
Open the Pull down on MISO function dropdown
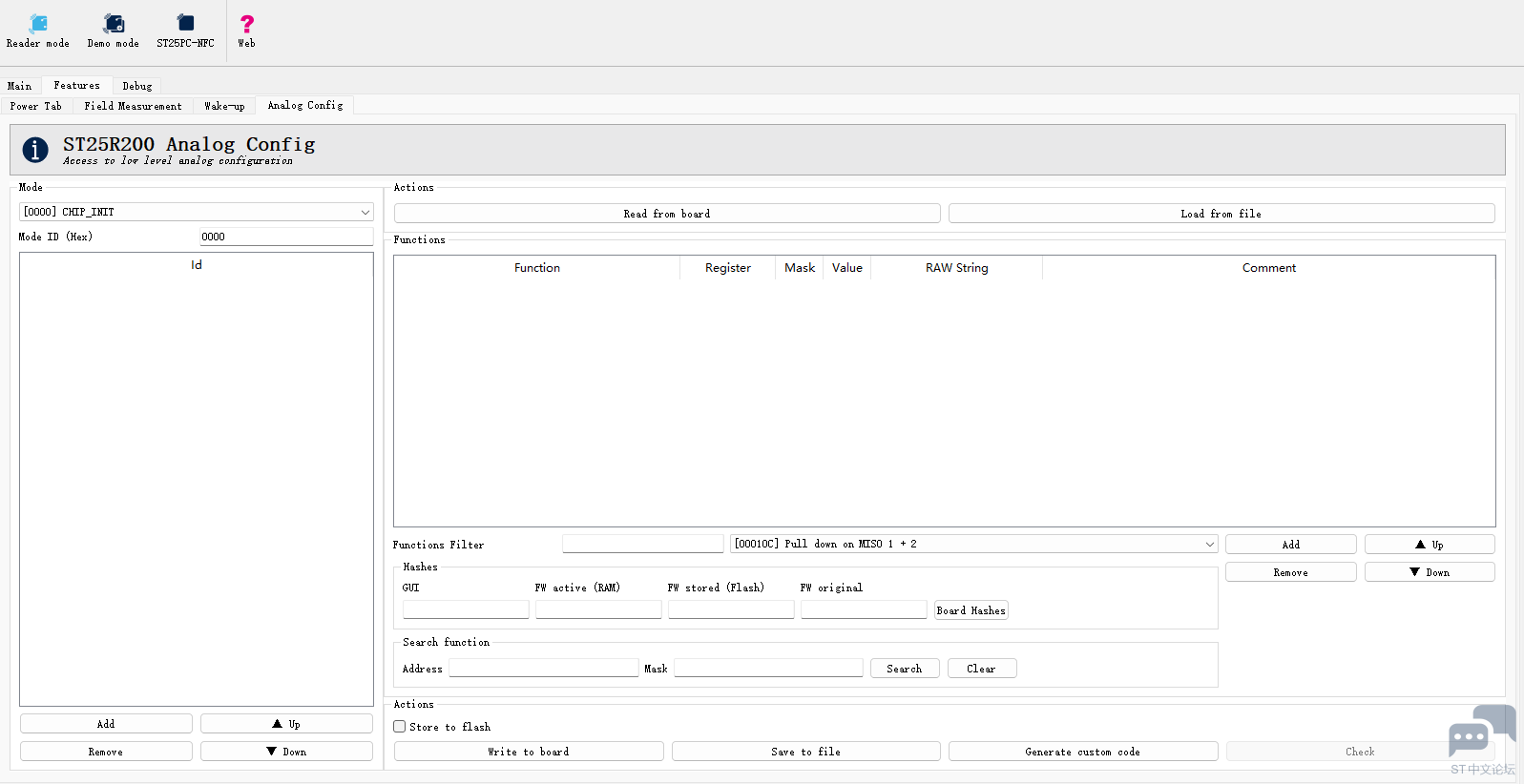click(974, 544)
